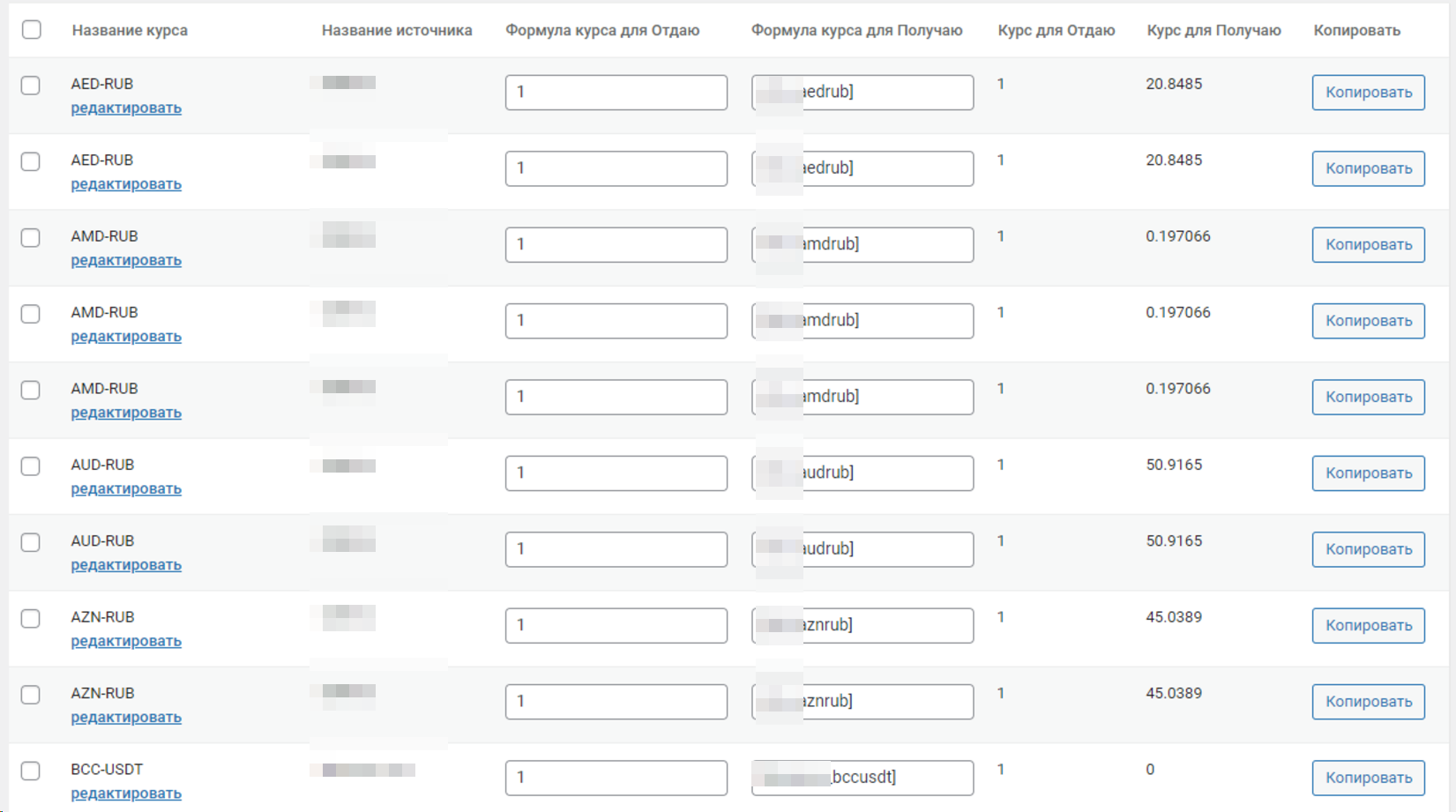Screen dimensions: 1456x812
Task: Check the BCC-USDT row checkbox
Action: pos(31,771)
